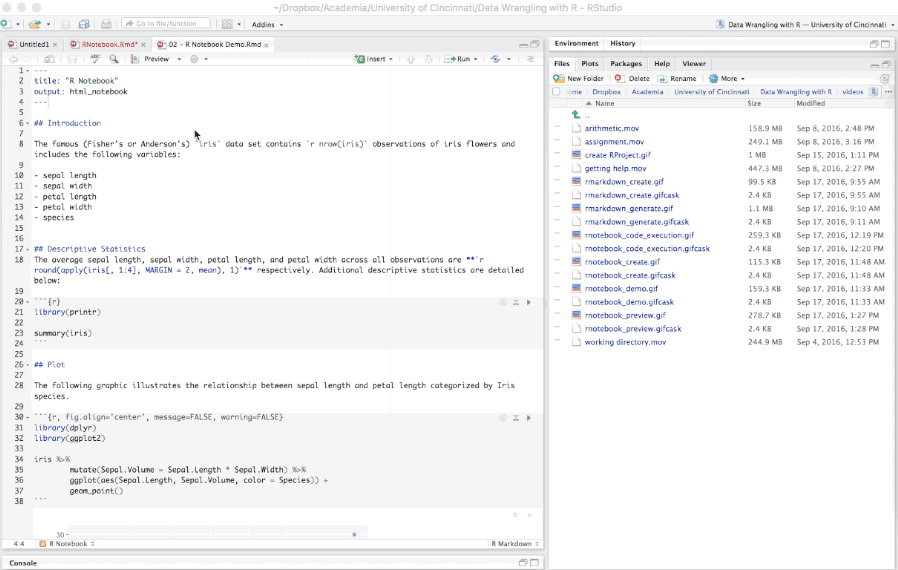
Task: Click the Print document icon
Action: 106,24
